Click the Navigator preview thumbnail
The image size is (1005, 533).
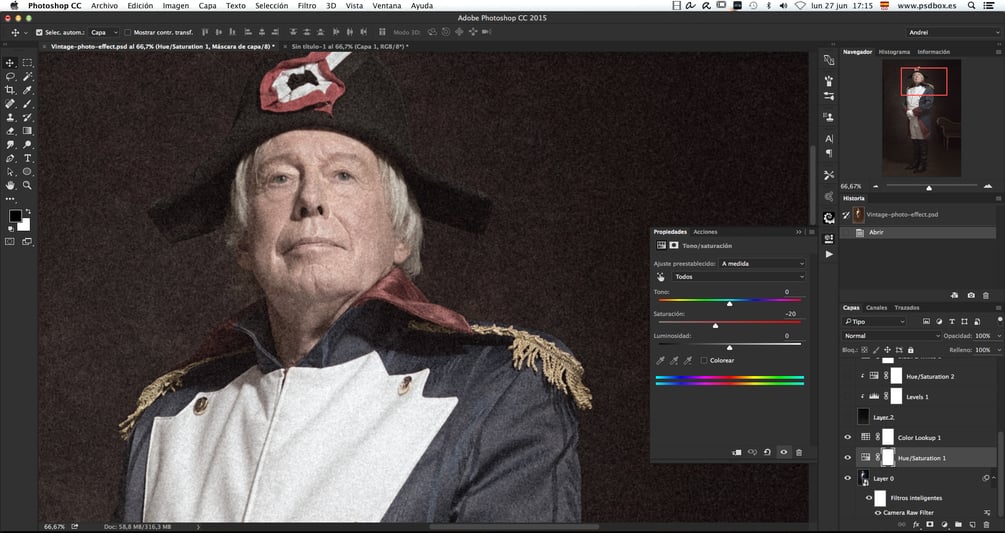pos(921,118)
